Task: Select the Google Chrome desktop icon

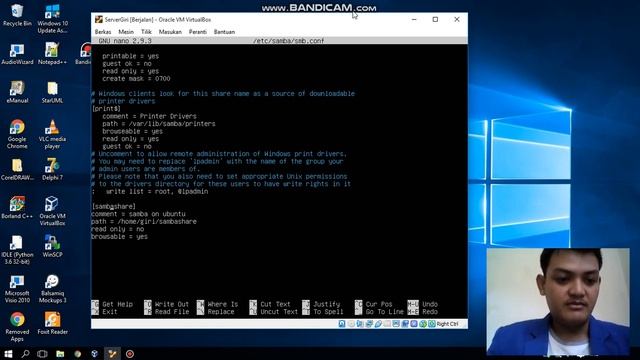Action: [x=17, y=134]
